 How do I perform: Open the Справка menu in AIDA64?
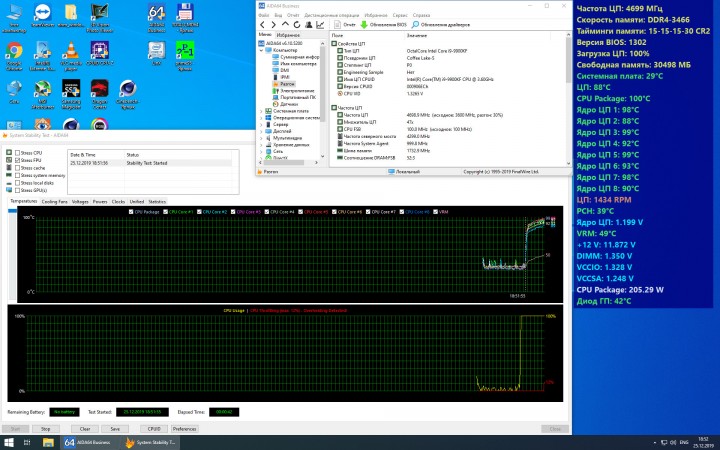coord(422,15)
